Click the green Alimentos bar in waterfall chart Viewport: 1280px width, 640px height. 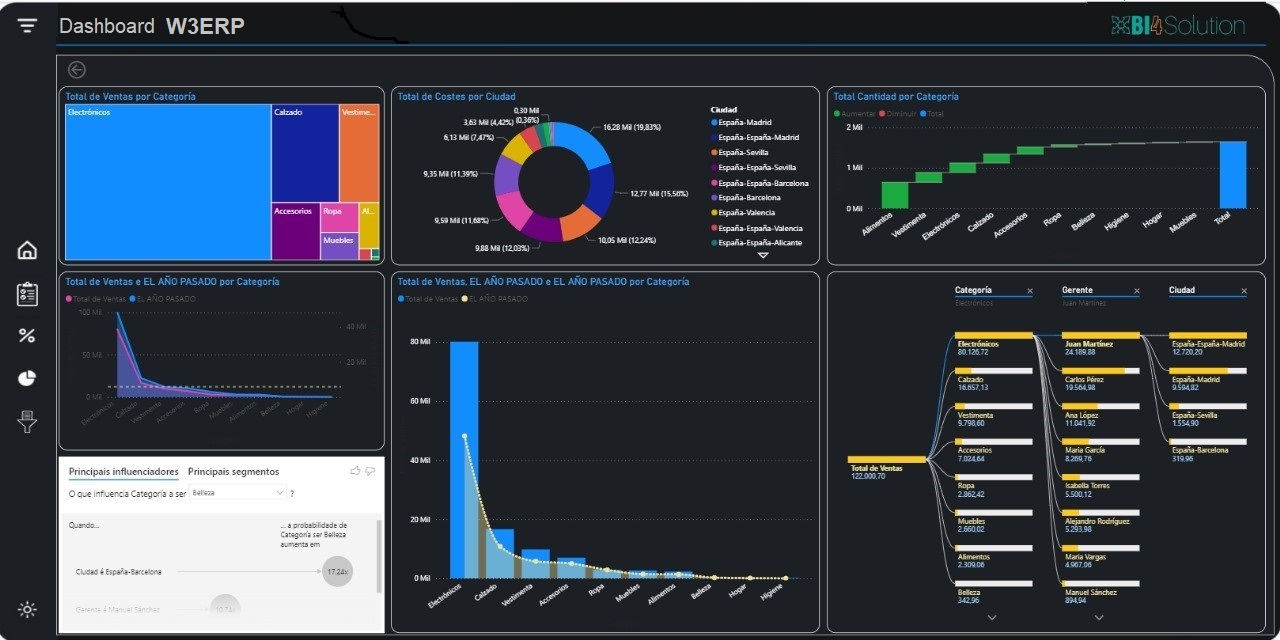[895, 195]
